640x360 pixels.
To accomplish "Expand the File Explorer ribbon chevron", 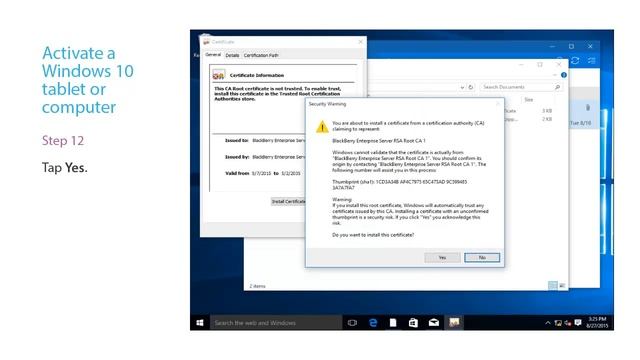I will 555,75.
